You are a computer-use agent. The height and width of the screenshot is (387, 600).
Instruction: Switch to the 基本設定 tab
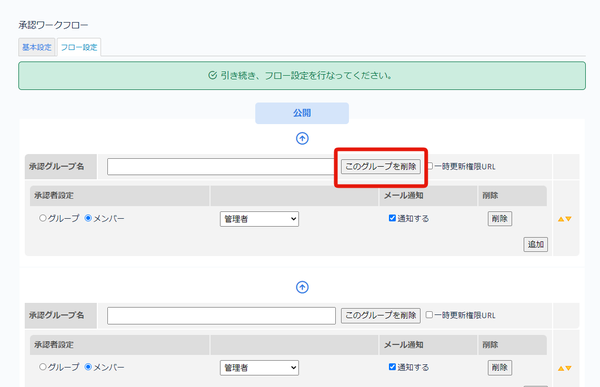(x=37, y=47)
